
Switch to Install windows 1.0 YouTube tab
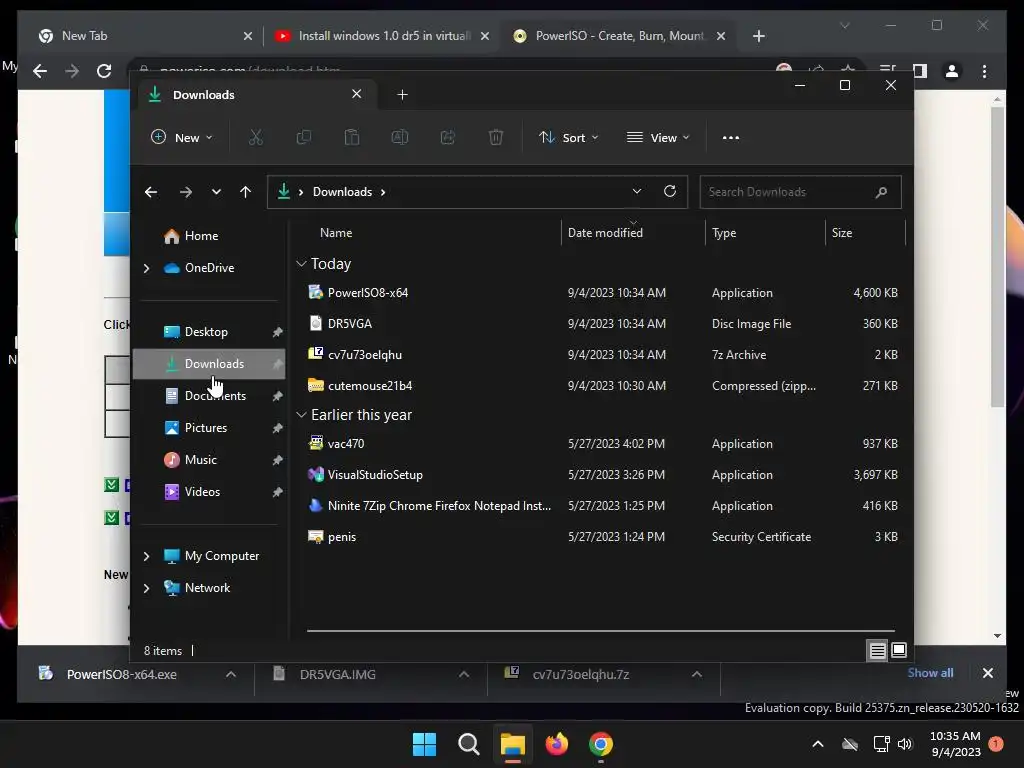click(x=382, y=36)
